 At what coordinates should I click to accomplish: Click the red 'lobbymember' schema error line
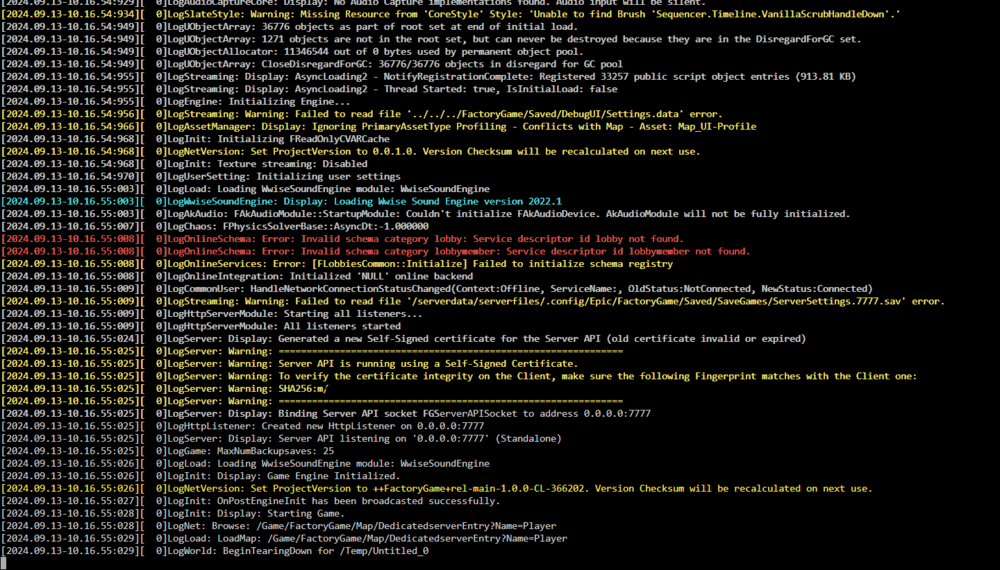coord(376,251)
